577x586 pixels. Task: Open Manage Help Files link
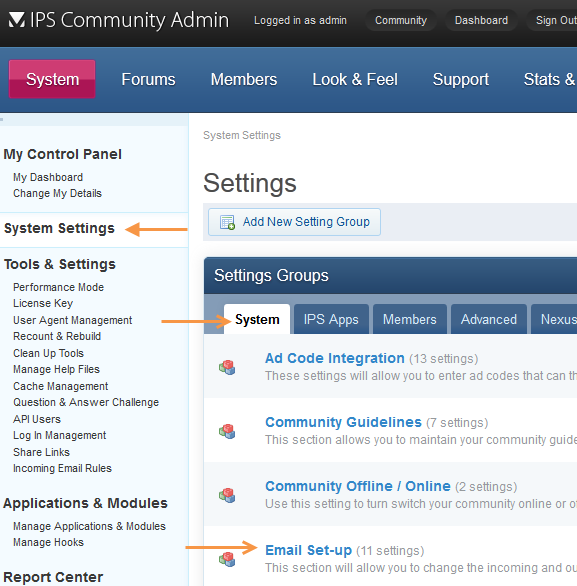pyautogui.click(x=56, y=369)
